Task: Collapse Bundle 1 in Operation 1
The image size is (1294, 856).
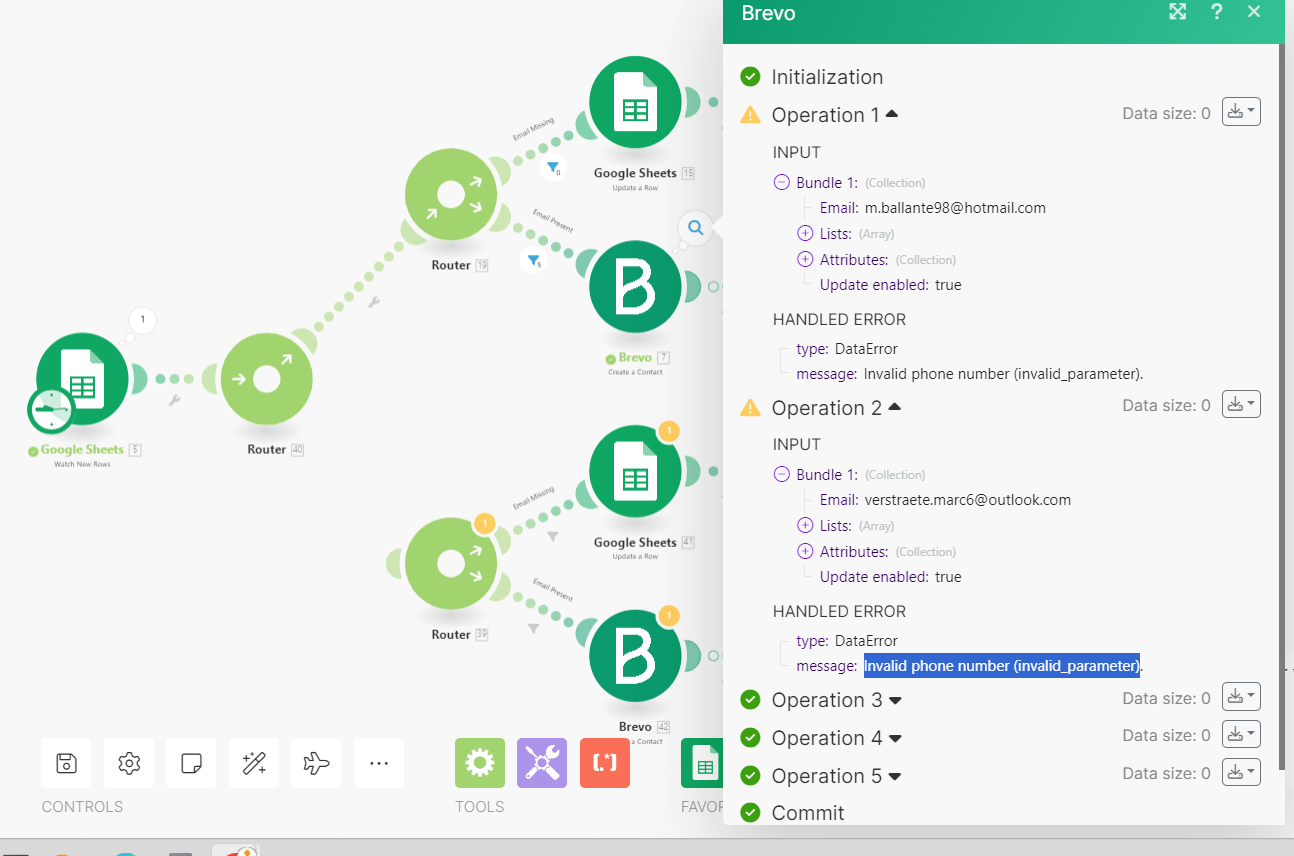Action: click(x=782, y=183)
